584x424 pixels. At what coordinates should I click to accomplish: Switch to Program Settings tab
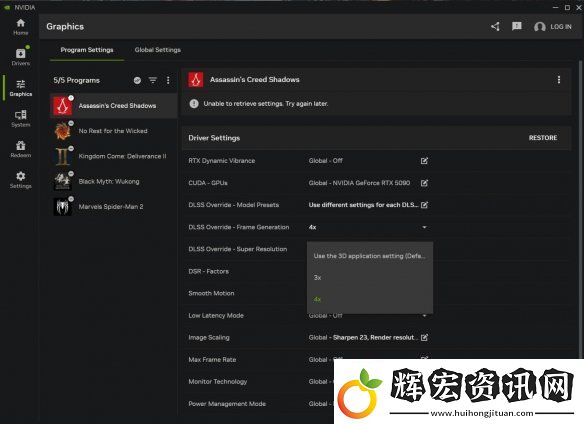coord(87,50)
